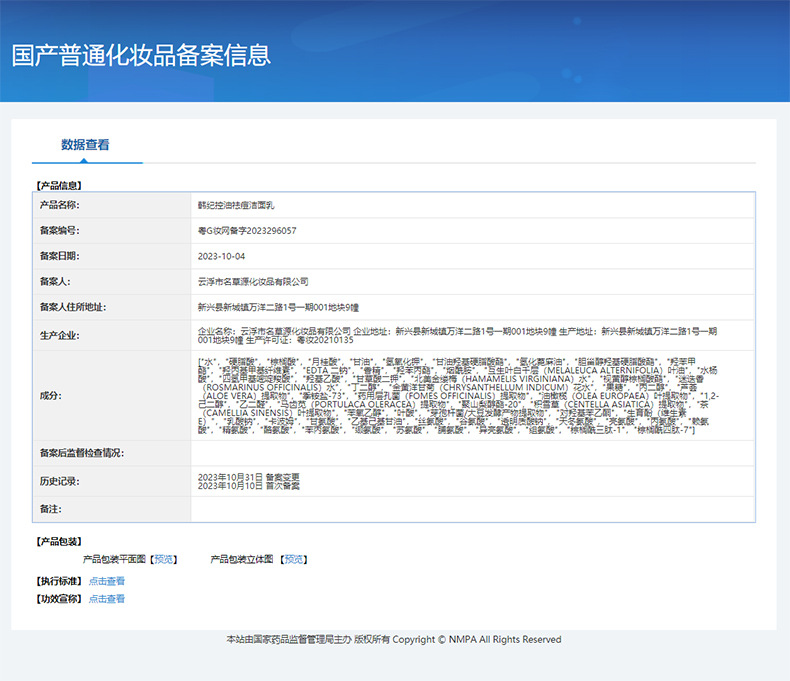The height and width of the screenshot is (681, 790).
Task: Click the 备案编号 value 2023296057
Action: tap(247, 231)
